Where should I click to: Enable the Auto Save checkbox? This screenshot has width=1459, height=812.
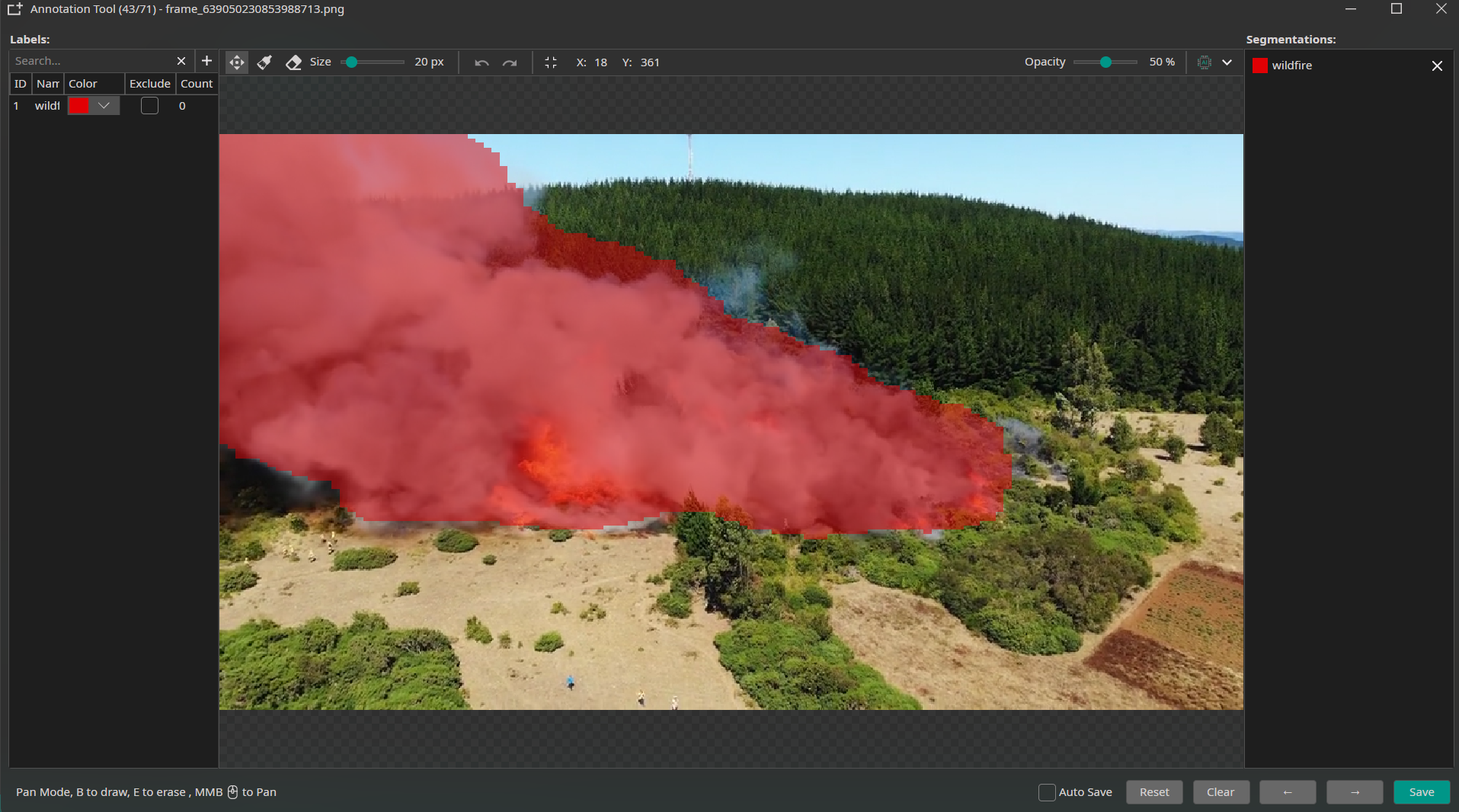[1047, 792]
